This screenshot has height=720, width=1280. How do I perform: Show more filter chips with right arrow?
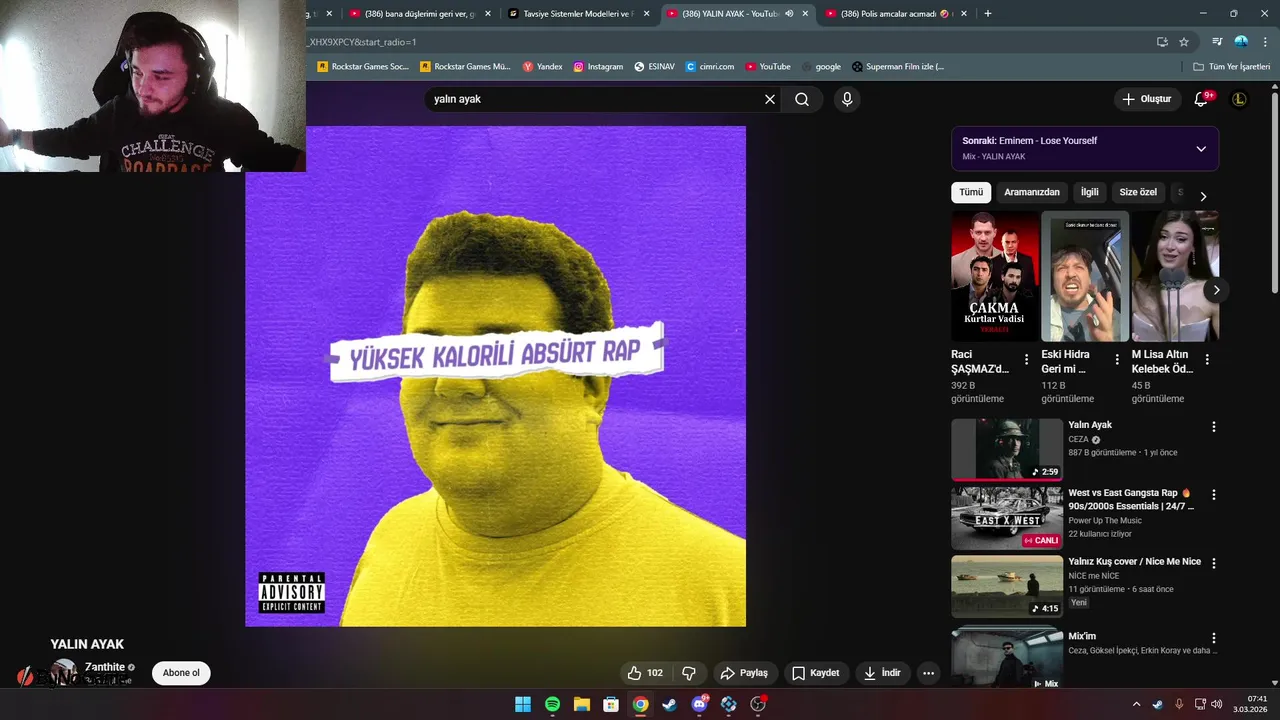1203,196
